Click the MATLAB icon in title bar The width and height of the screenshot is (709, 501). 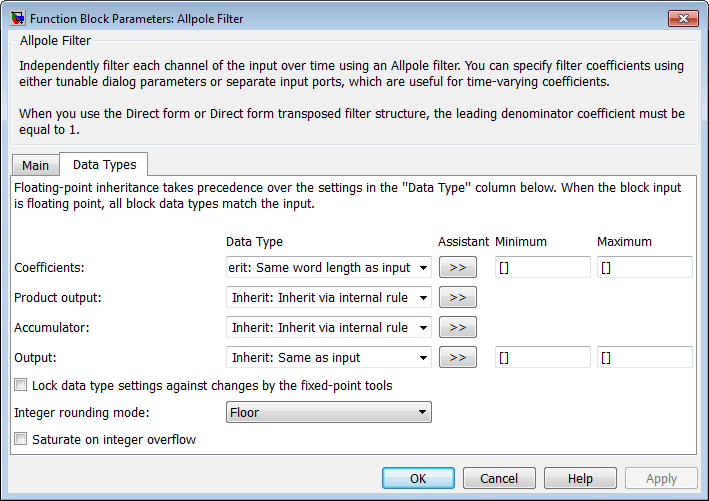[16, 19]
